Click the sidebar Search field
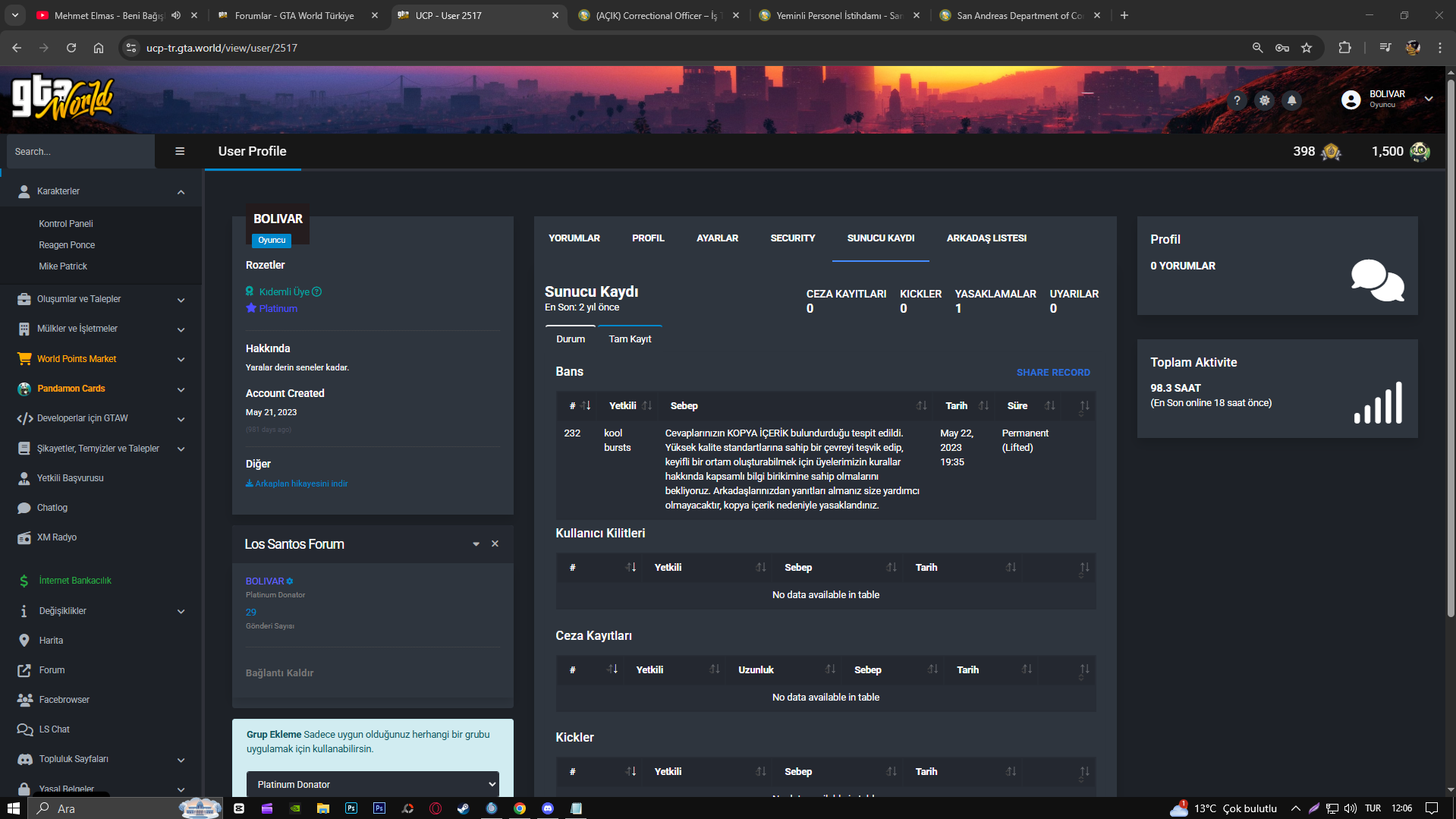Image resolution: width=1456 pixels, height=819 pixels. (80, 152)
